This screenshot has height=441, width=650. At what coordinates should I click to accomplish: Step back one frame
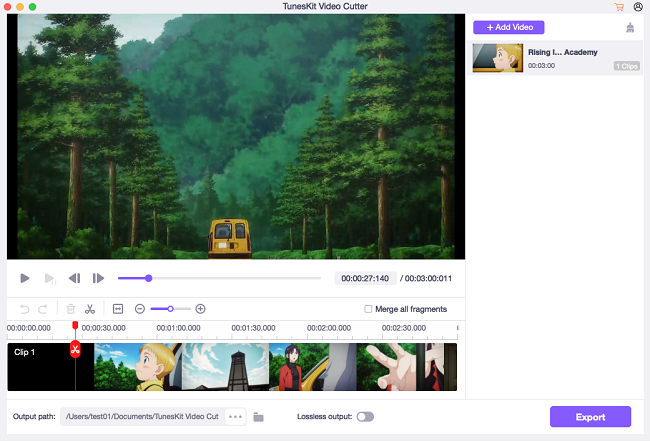pos(74,278)
